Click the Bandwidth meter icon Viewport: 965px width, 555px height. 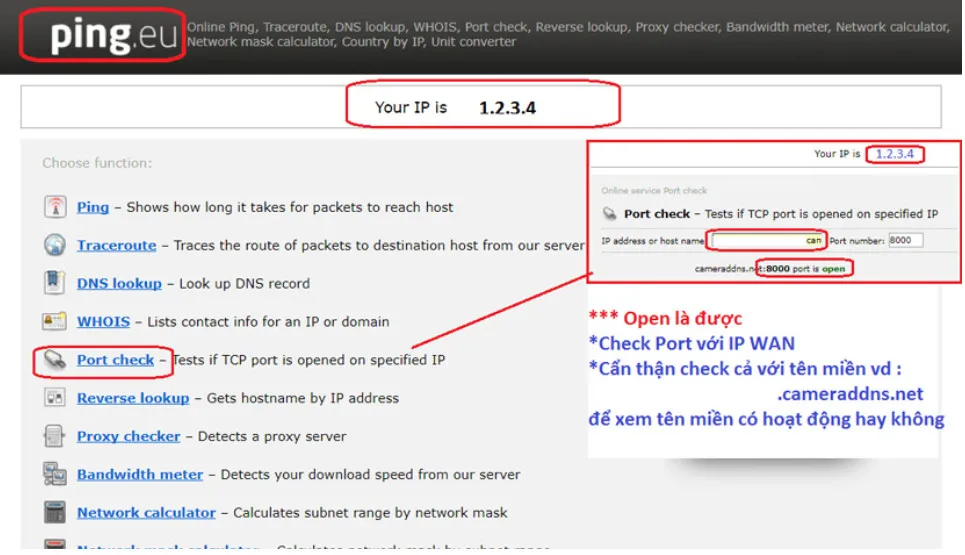[55, 474]
